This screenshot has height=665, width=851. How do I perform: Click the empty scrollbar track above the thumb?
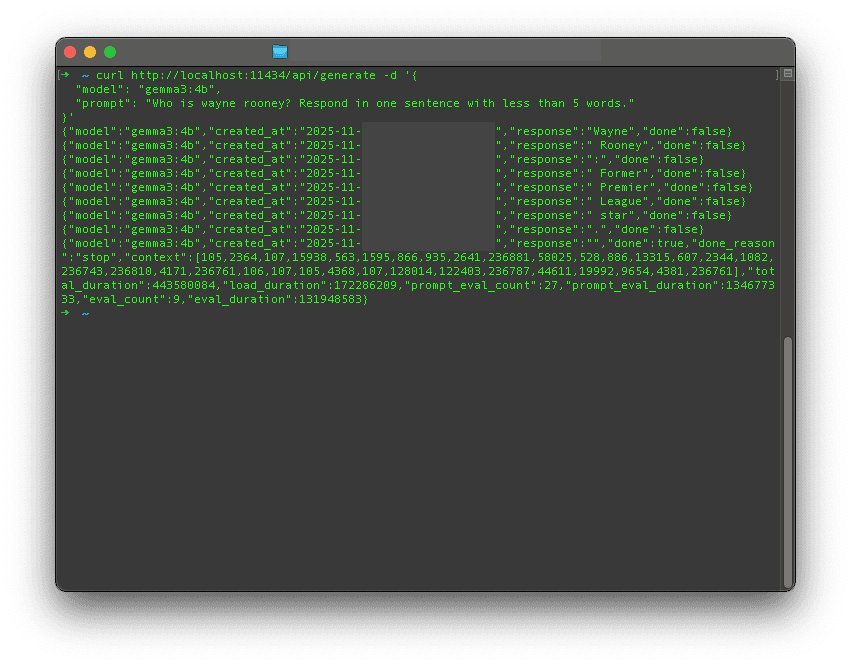tap(788, 208)
